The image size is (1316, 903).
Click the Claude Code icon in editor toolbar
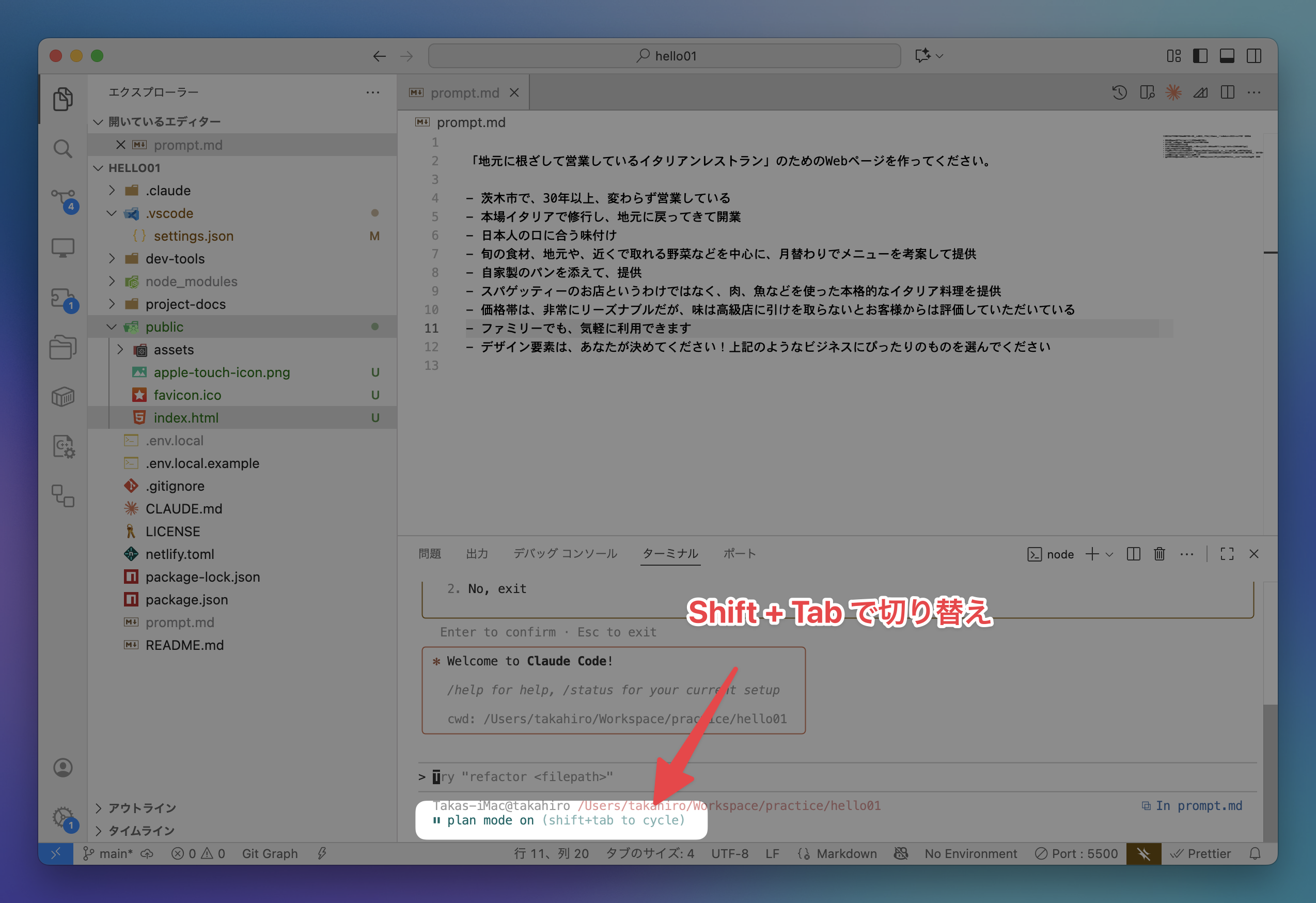[1173, 92]
